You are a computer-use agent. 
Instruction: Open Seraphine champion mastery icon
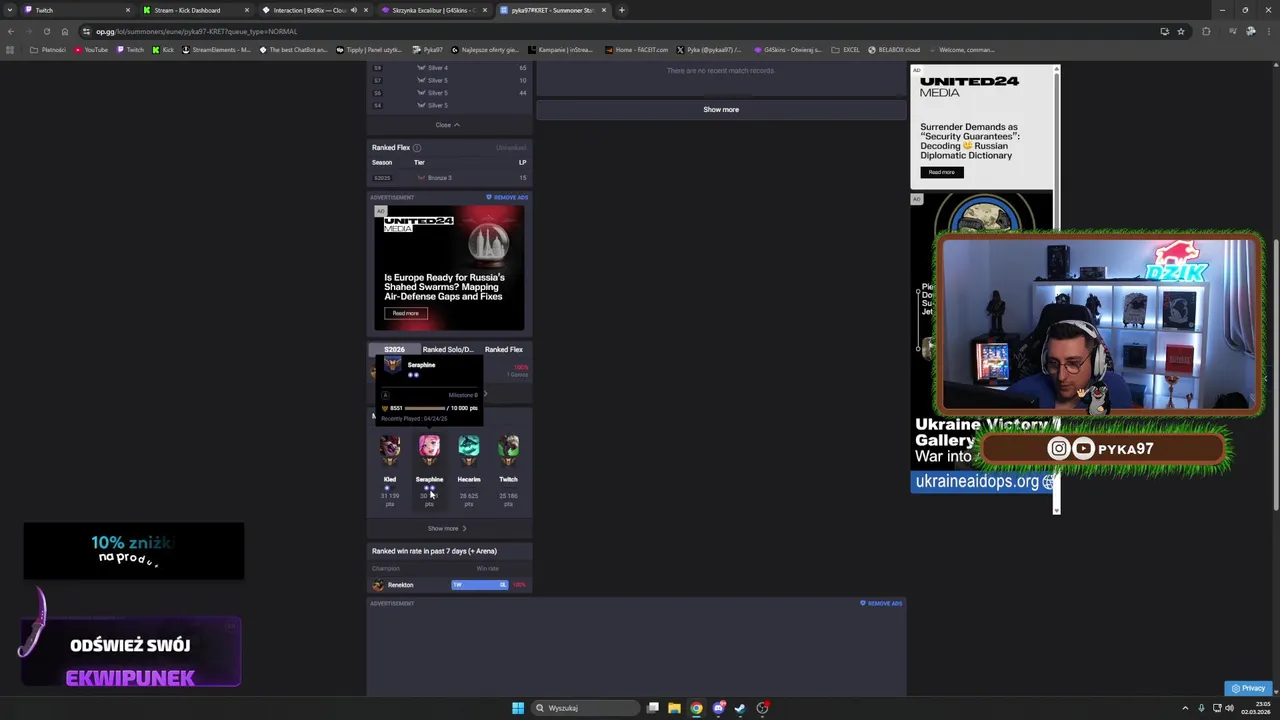429,448
